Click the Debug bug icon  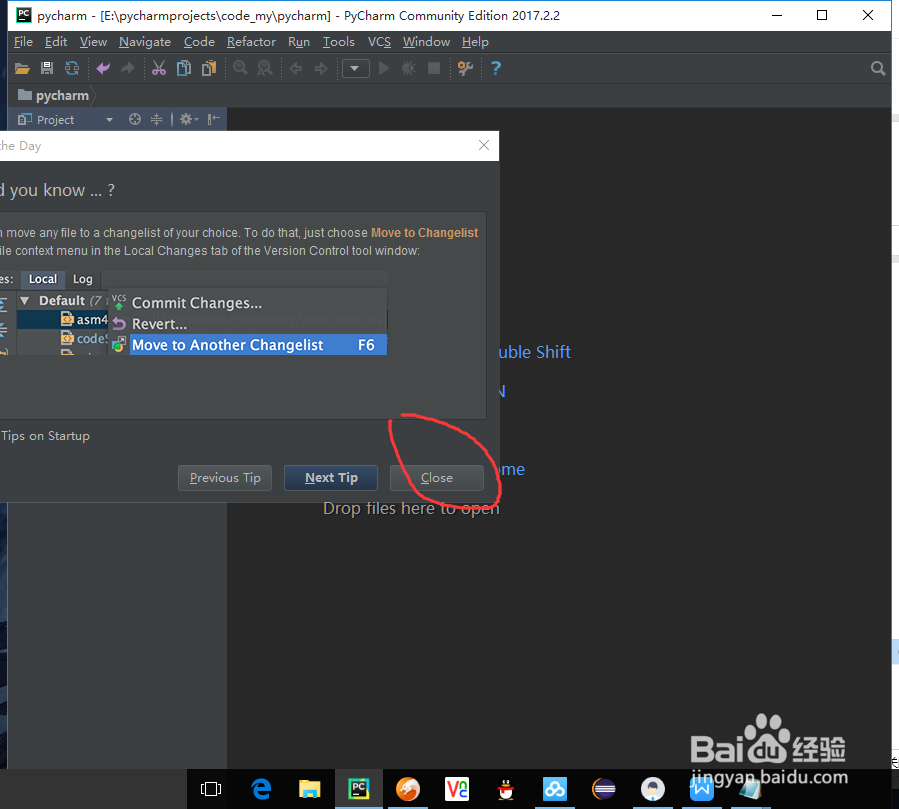409,69
